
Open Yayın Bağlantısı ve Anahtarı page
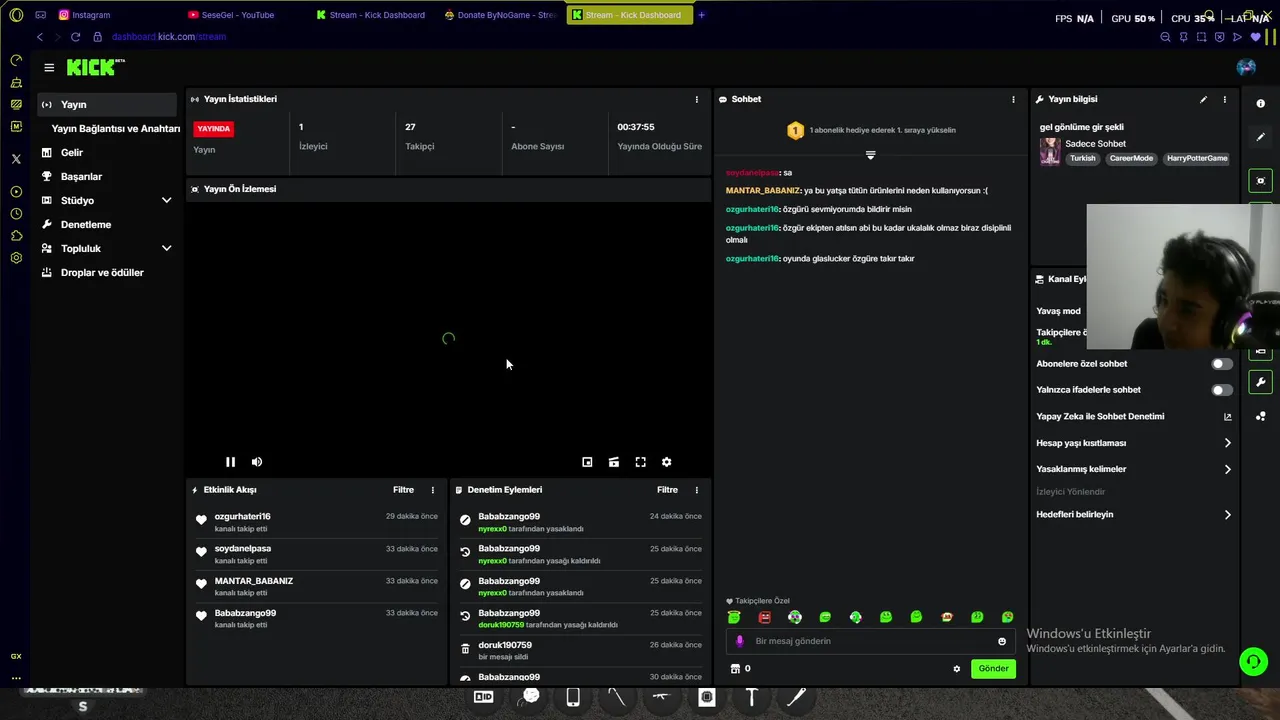[x=116, y=128]
